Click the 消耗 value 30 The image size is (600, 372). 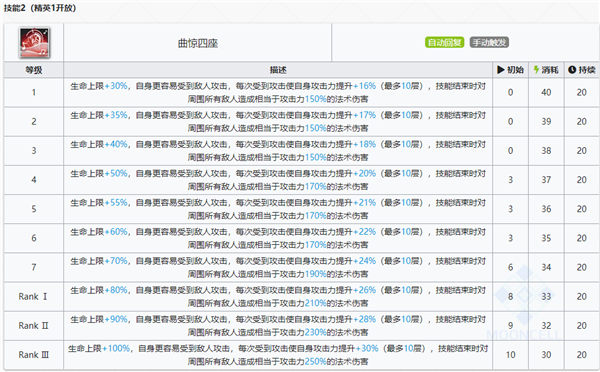[x=546, y=355]
